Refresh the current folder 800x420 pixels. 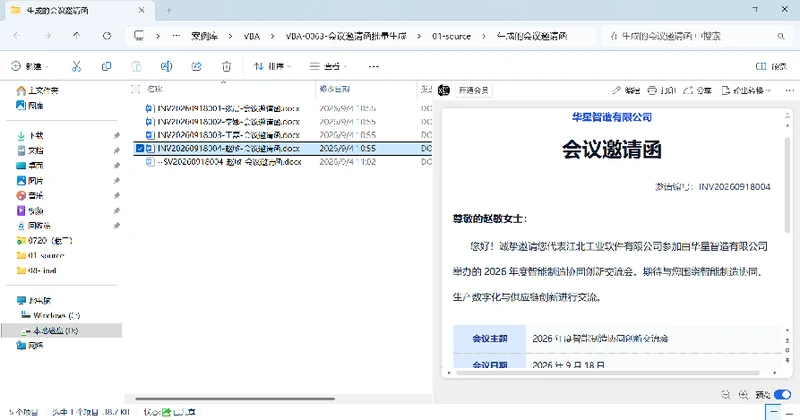[107, 36]
